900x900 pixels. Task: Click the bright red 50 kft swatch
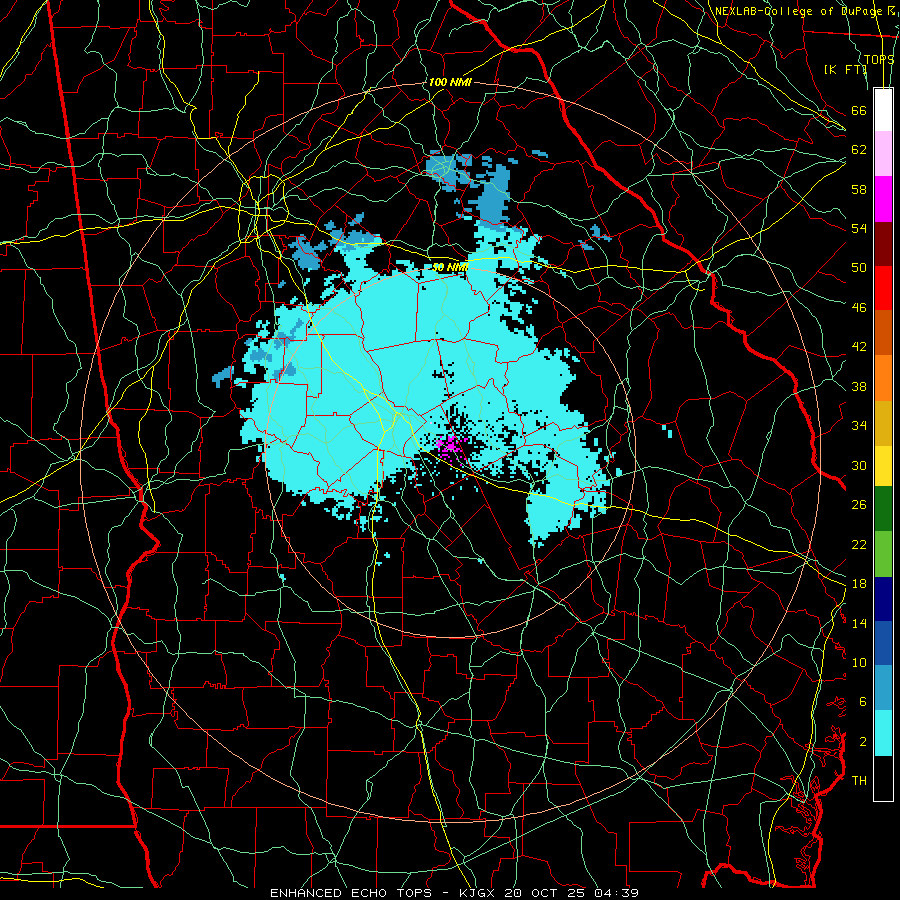[x=883, y=288]
